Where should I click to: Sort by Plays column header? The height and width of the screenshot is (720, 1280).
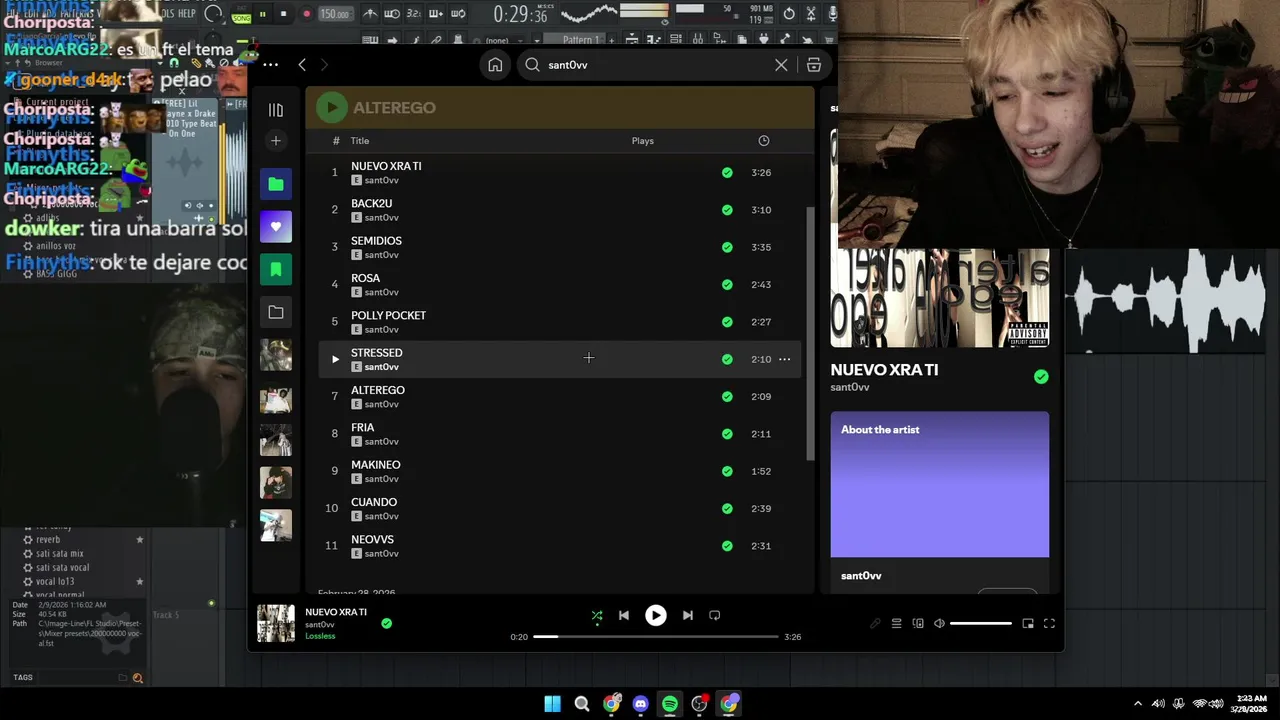643,141
